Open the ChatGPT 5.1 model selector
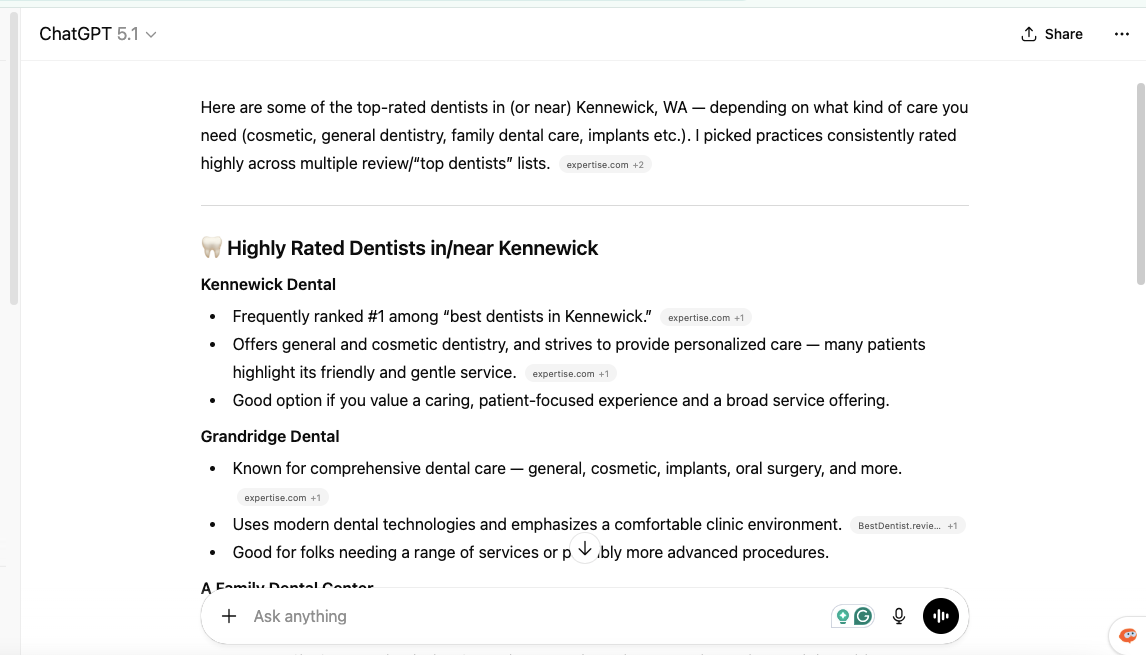Image resolution: width=1146 pixels, height=655 pixels. coord(97,33)
